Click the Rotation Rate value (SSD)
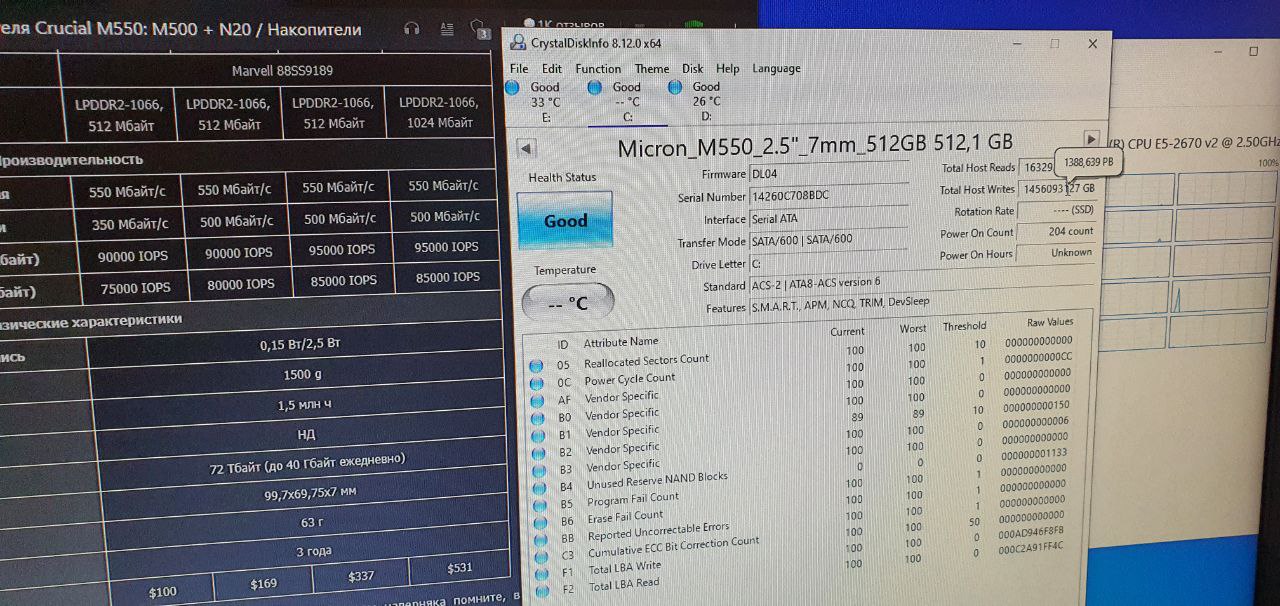This screenshot has width=1280, height=606. point(1057,210)
